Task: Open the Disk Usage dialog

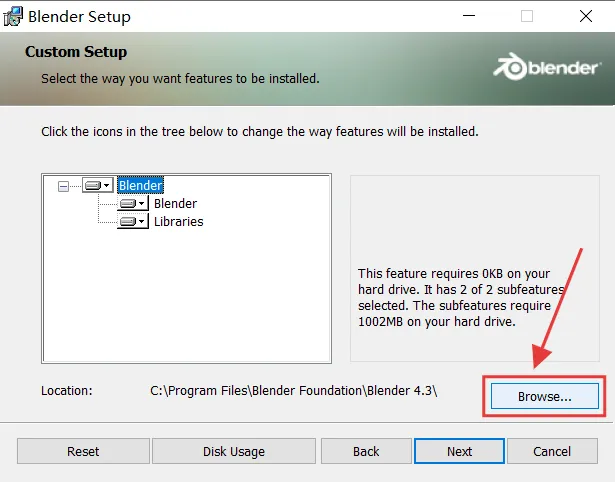Action: click(x=234, y=451)
